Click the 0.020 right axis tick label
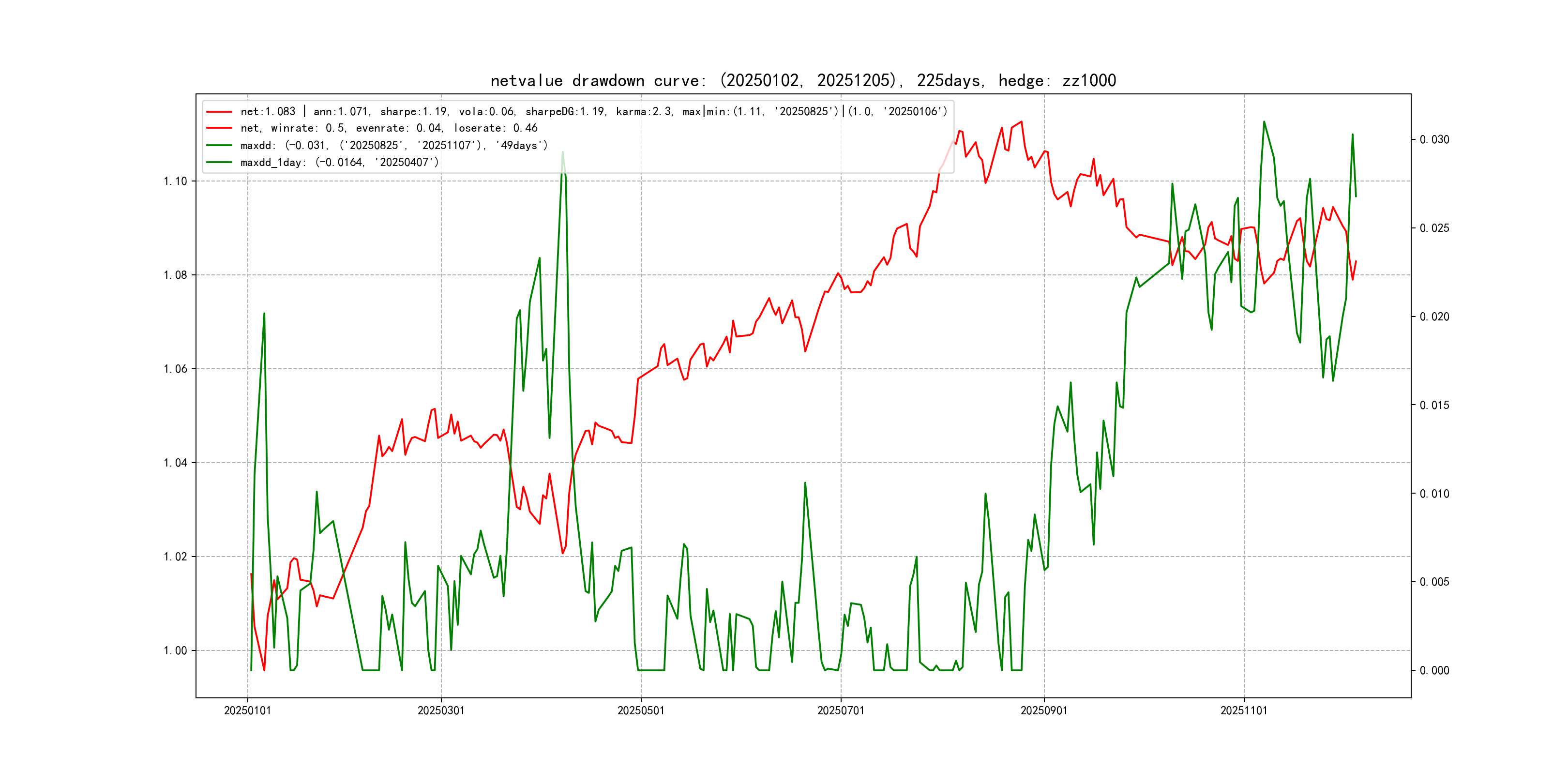This screenshot has height=784, width=1568. pyautogui.click(x=1434, y=317)
